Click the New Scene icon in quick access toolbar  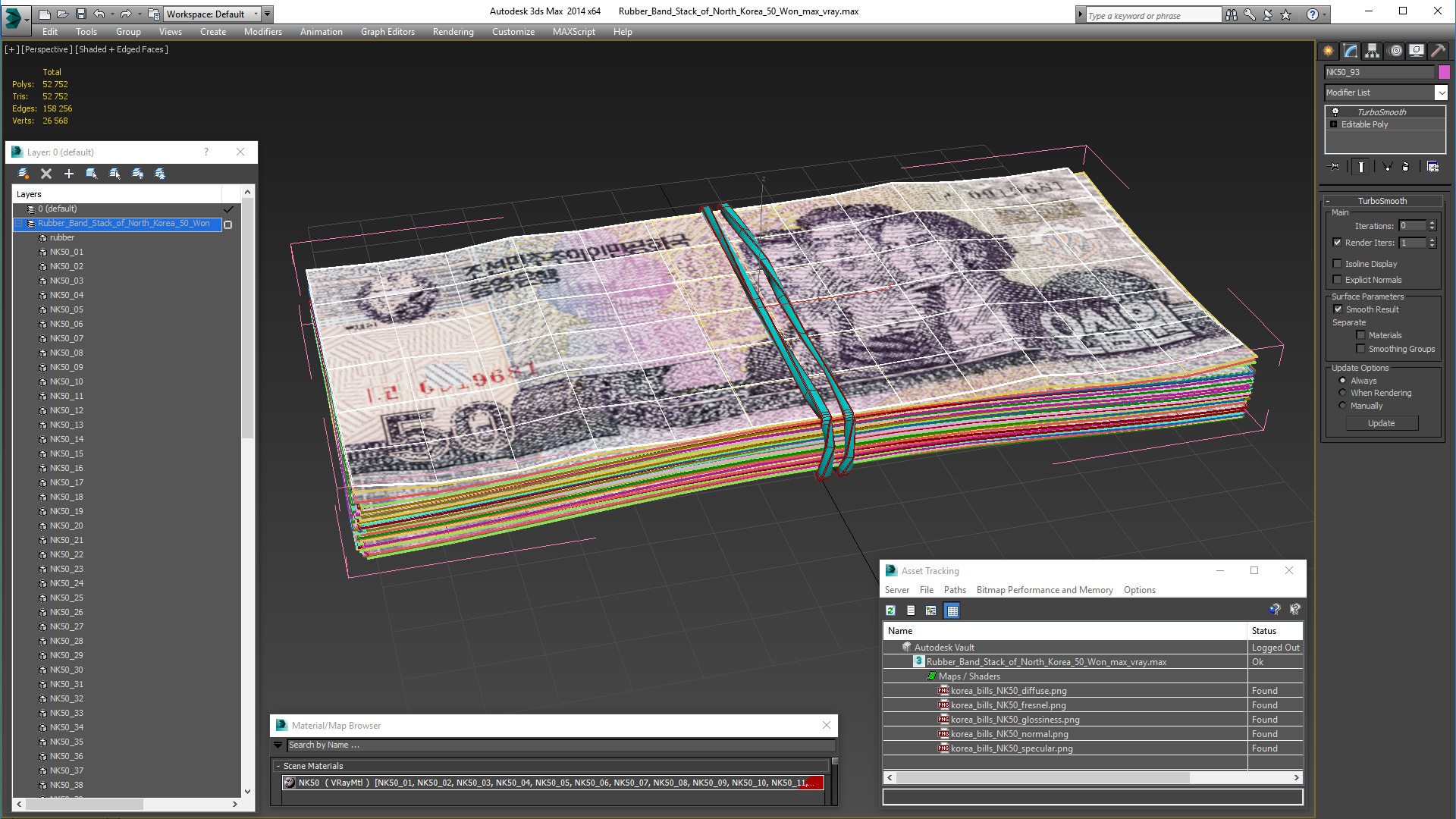pos(45,14)
